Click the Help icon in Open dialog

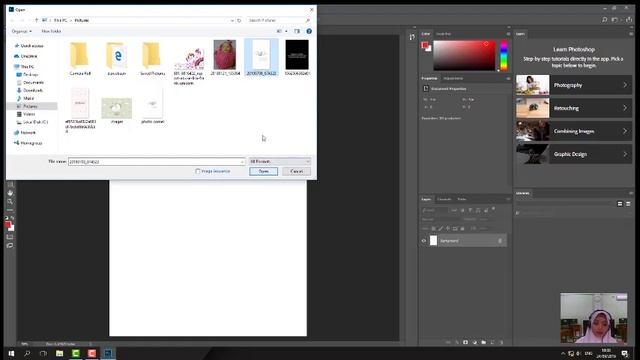309,31
